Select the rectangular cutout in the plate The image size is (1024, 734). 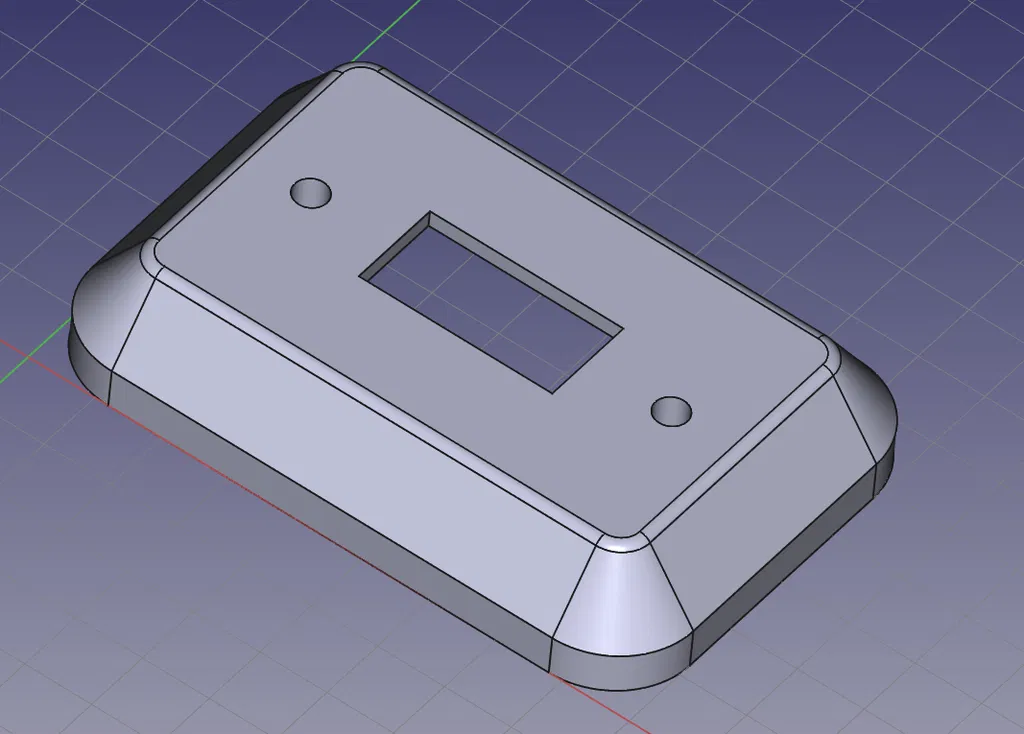(x=491, y=302)
